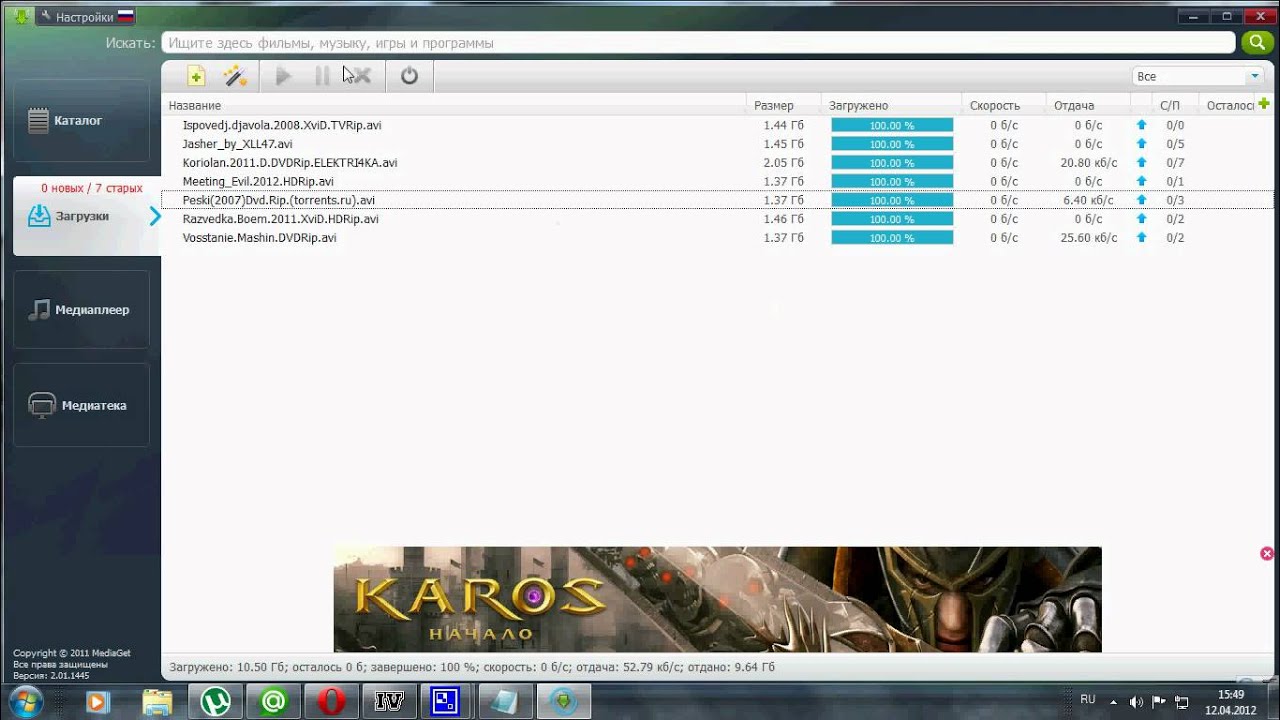Click the RU language indicator in tray
The width and height of the screenshot is (1280, 720).
pyautogui.click(x=1088, y=699)
